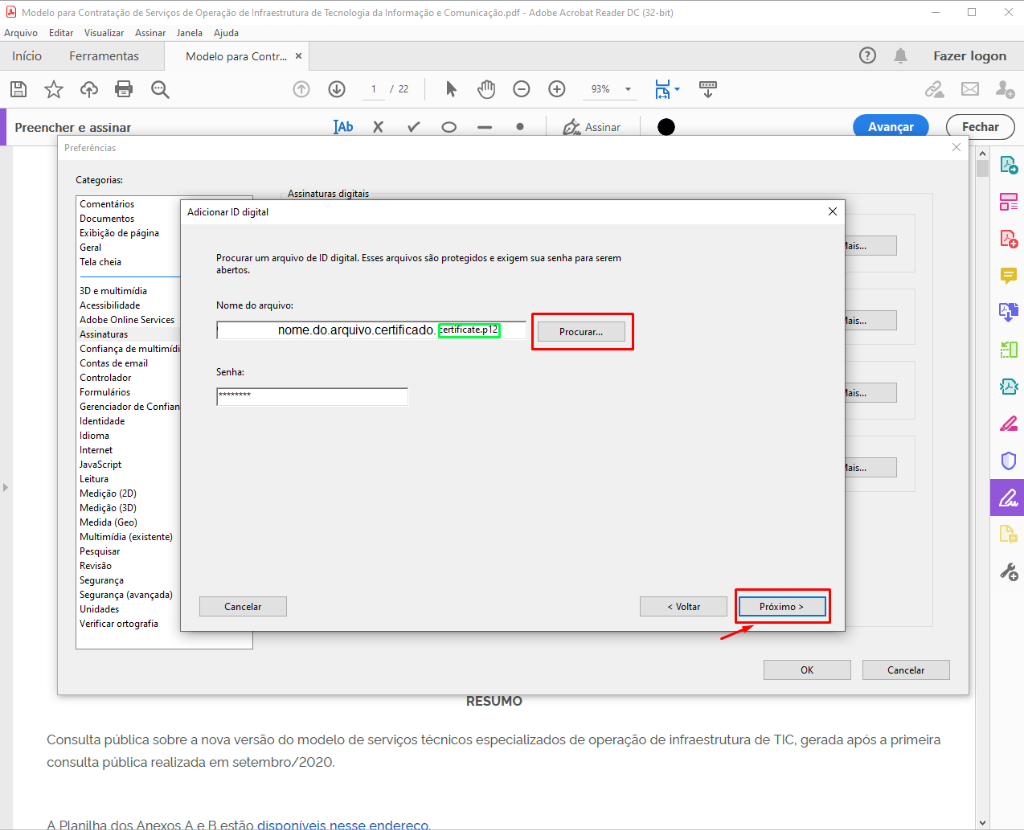The width and height of the screenshot is (1024, 830).
Task: Open the Help question mark icon
Action: tap(867, 56)
